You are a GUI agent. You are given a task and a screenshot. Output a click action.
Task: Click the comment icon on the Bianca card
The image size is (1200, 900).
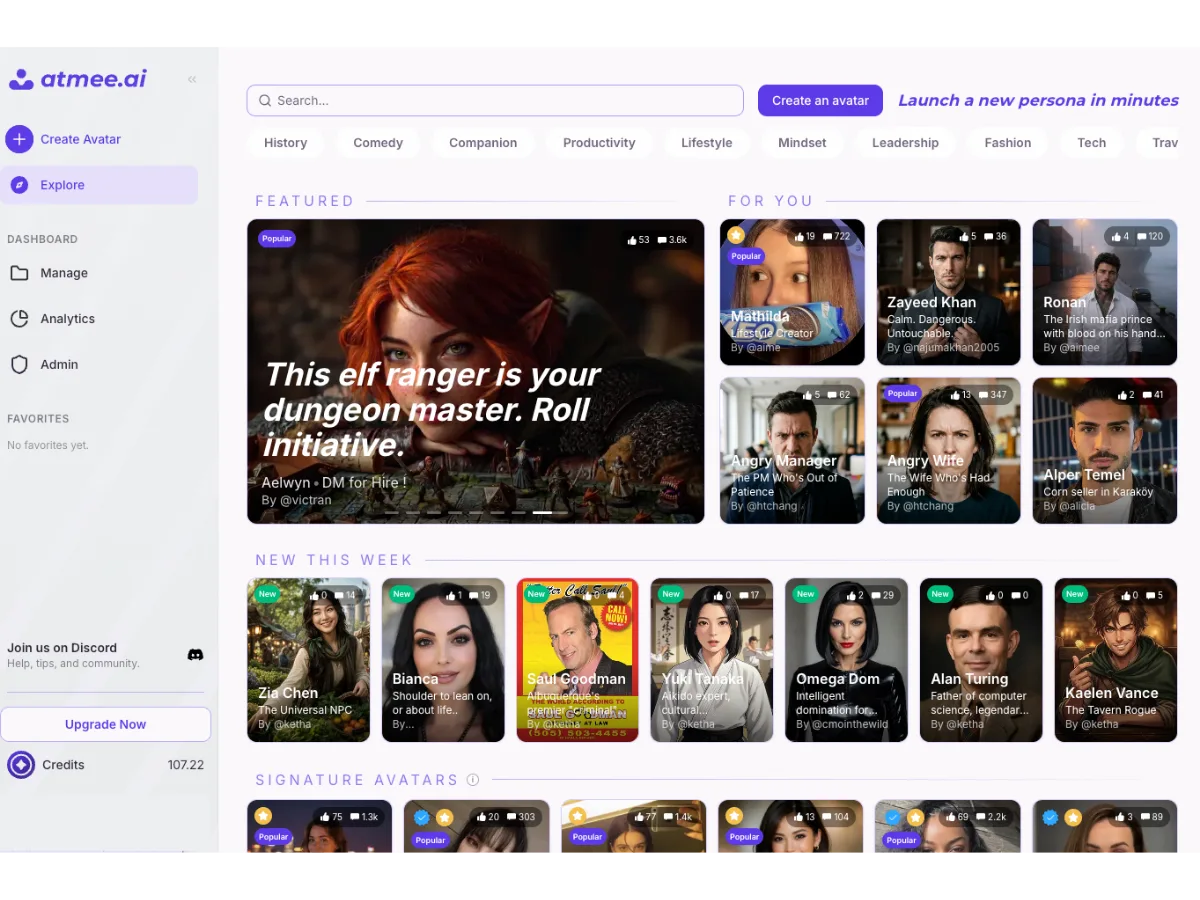[474, 595]
